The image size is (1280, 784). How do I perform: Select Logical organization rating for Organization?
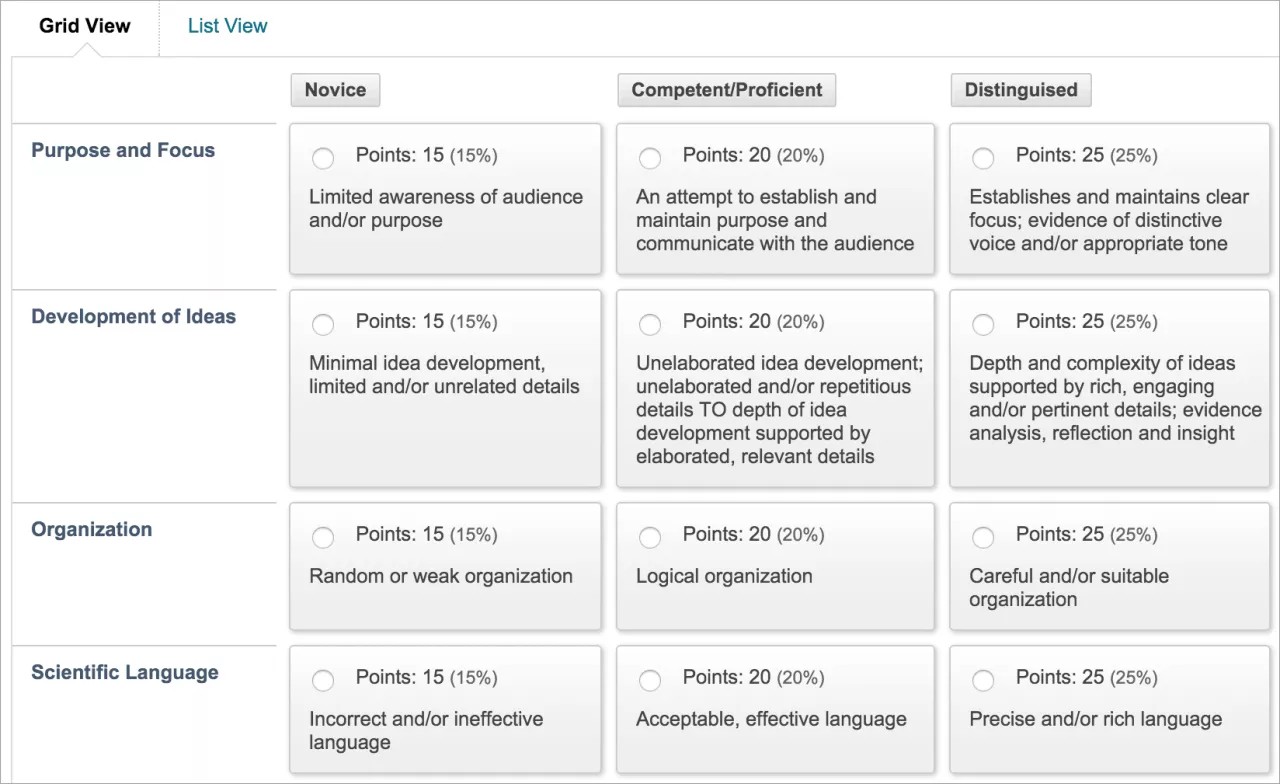(x=650, y=537)
